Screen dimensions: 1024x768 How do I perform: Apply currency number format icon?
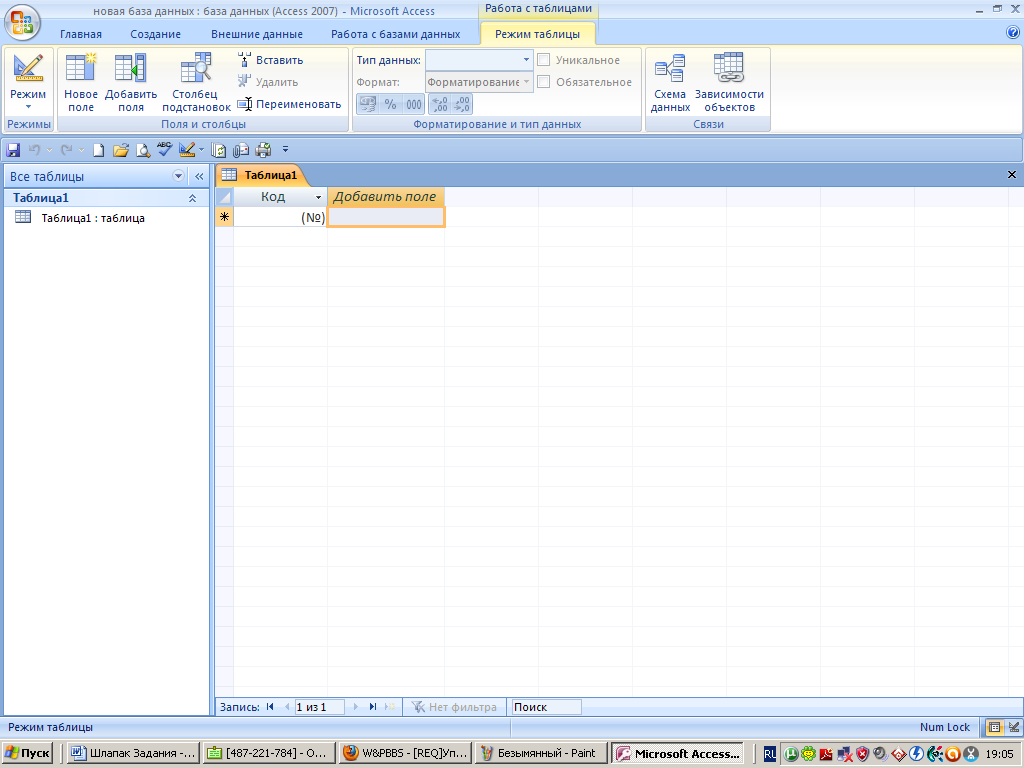368,104
